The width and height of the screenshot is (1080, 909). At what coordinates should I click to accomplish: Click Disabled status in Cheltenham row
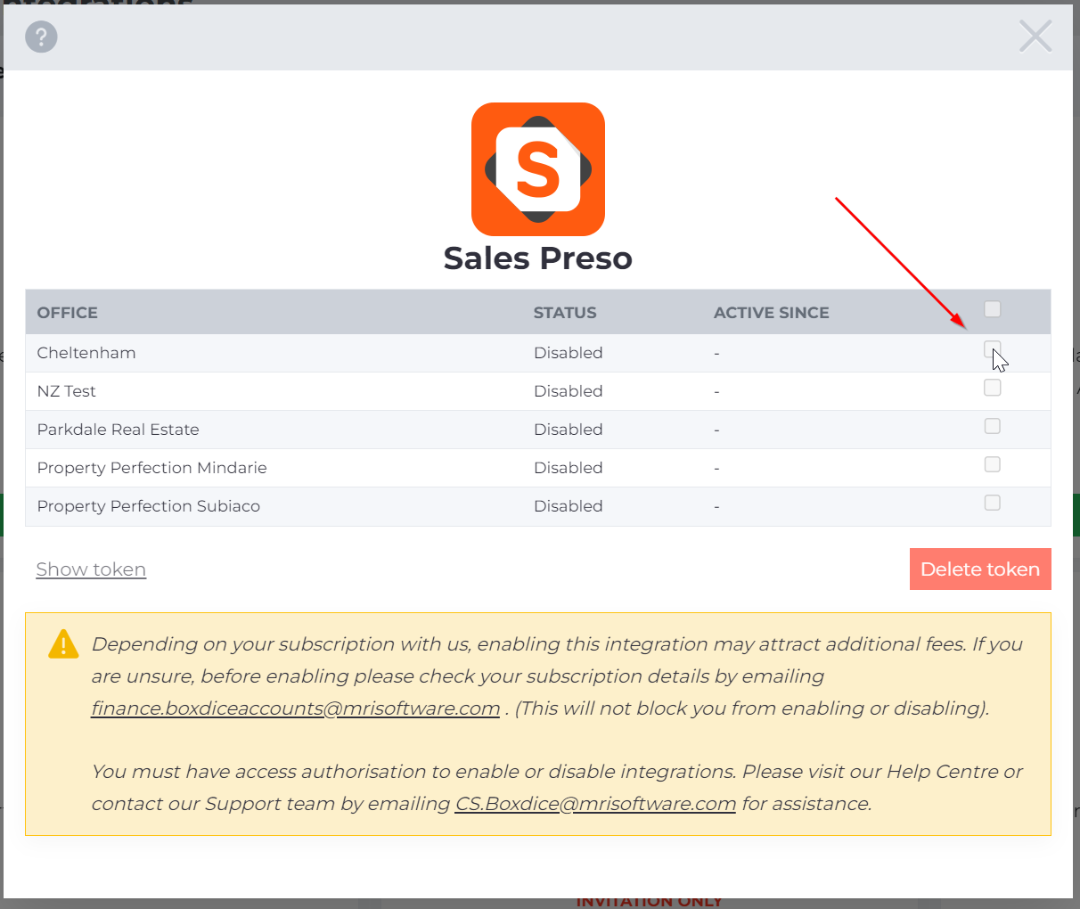click(x=568, y=353)
